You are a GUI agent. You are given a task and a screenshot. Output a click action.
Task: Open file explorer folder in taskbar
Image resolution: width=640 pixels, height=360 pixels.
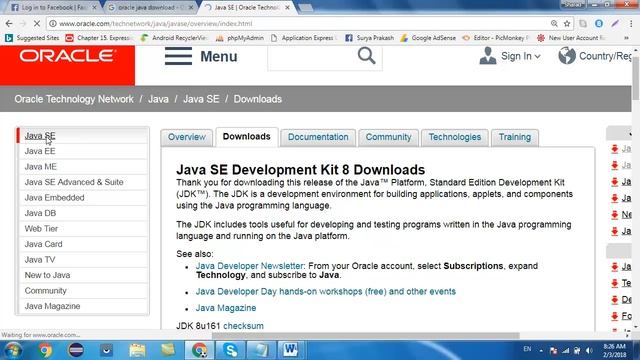pos(137,350)
